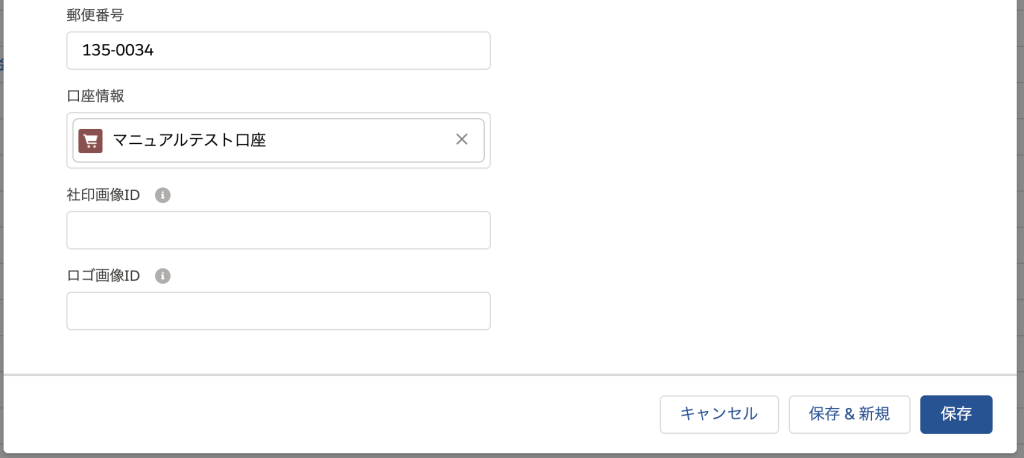Click the 口座情報 lookup box outer border
The image size is (1024, 458).
pos(278,165)
